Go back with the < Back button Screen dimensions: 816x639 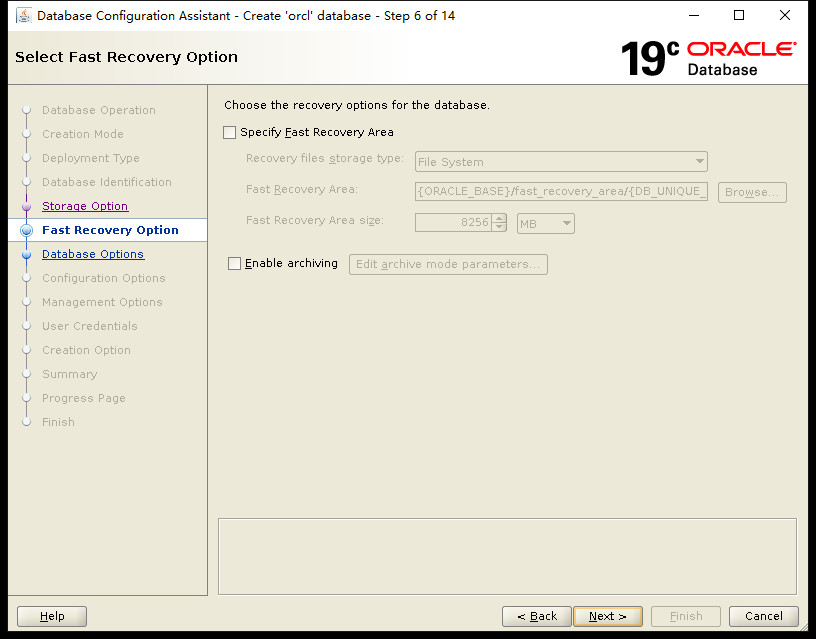[x=537, y=616]
